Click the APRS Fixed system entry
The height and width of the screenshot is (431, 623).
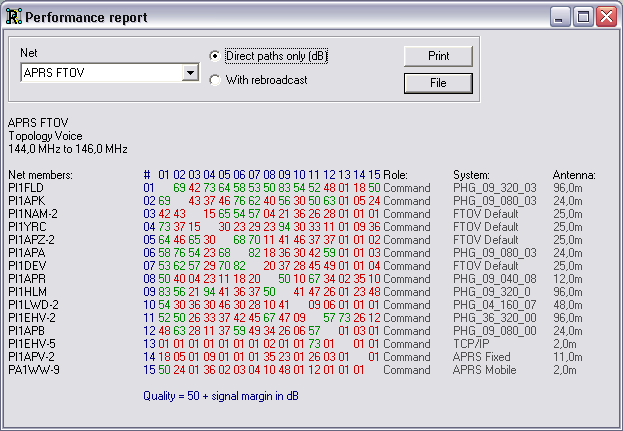(x=482, y=357)
